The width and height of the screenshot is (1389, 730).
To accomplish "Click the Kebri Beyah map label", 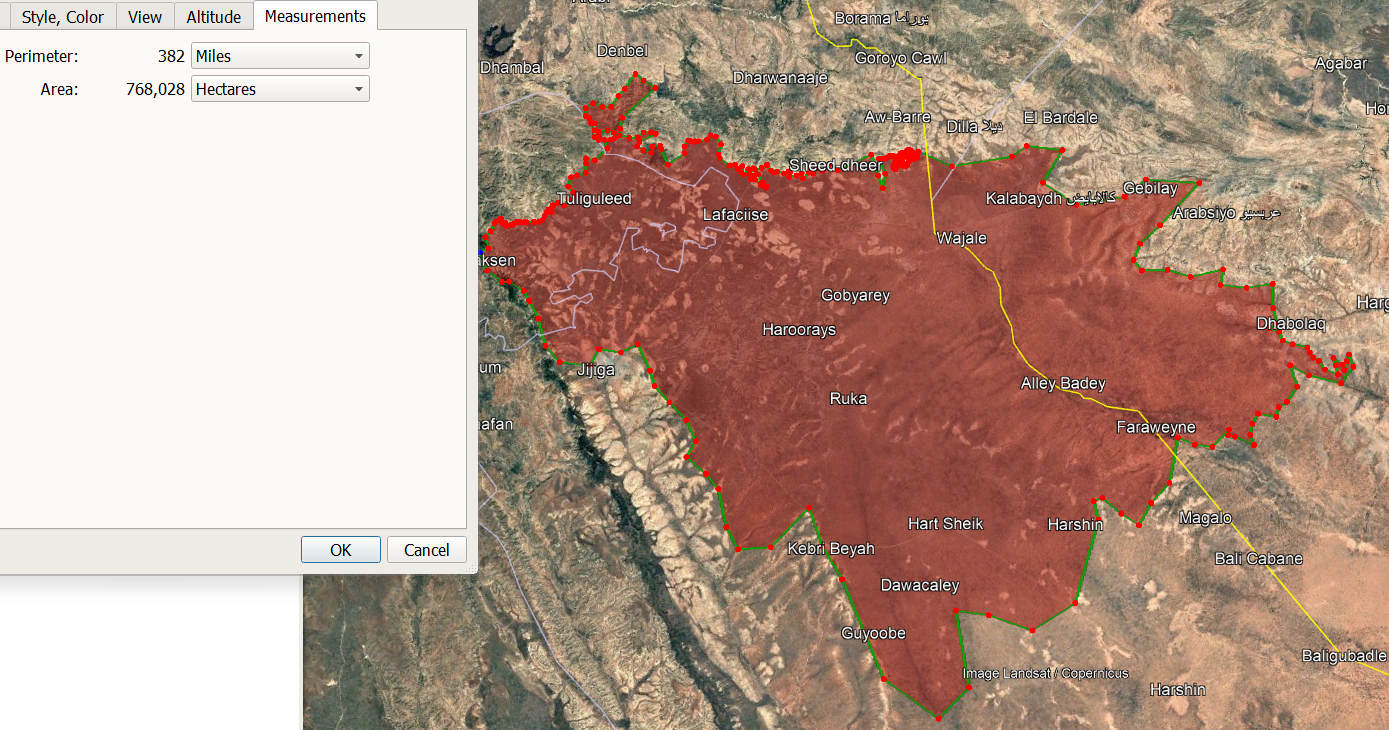I will tap(830, 548).
